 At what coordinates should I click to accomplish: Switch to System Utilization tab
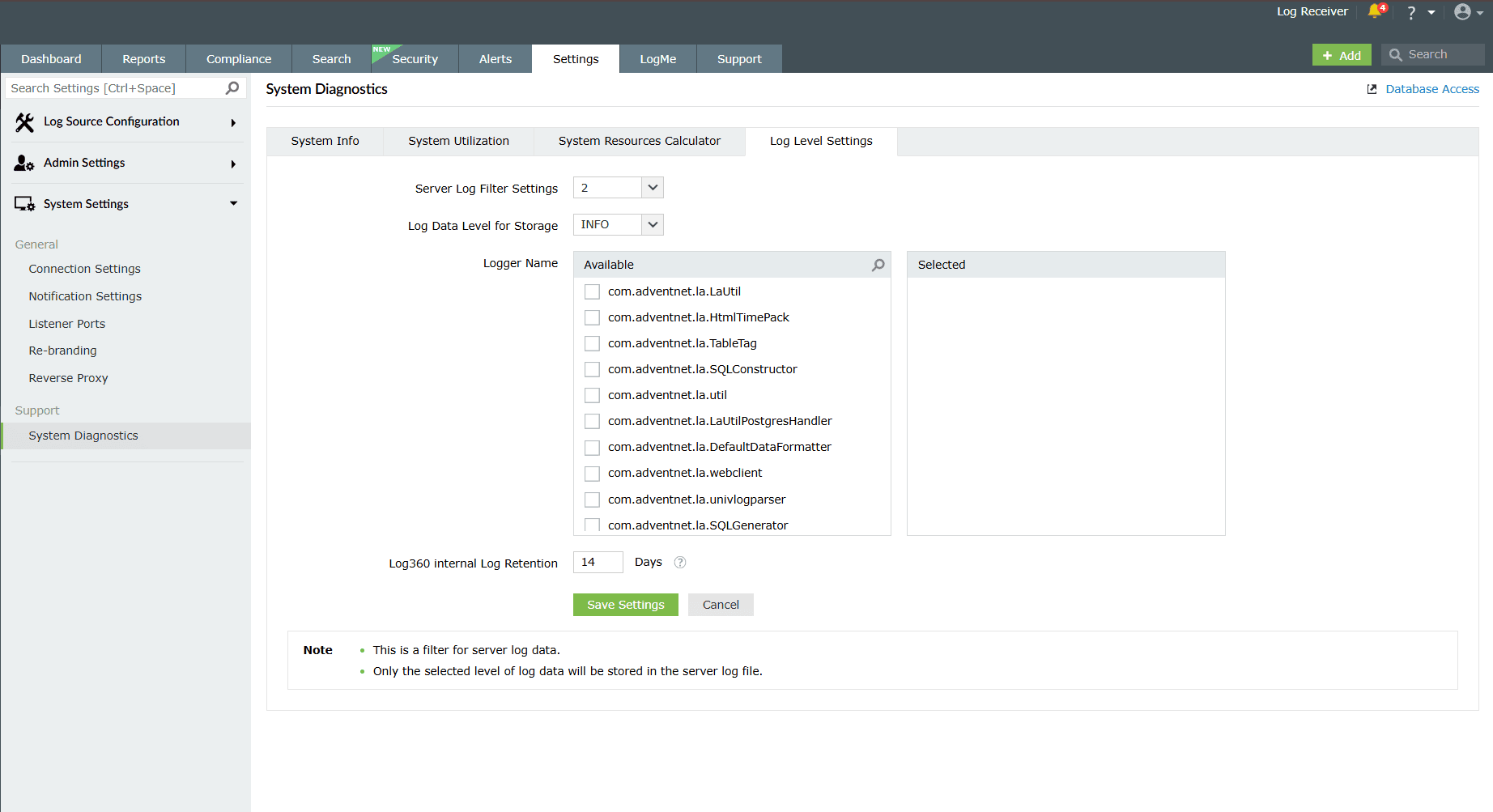pyautogui.click(x=459, y=141)
